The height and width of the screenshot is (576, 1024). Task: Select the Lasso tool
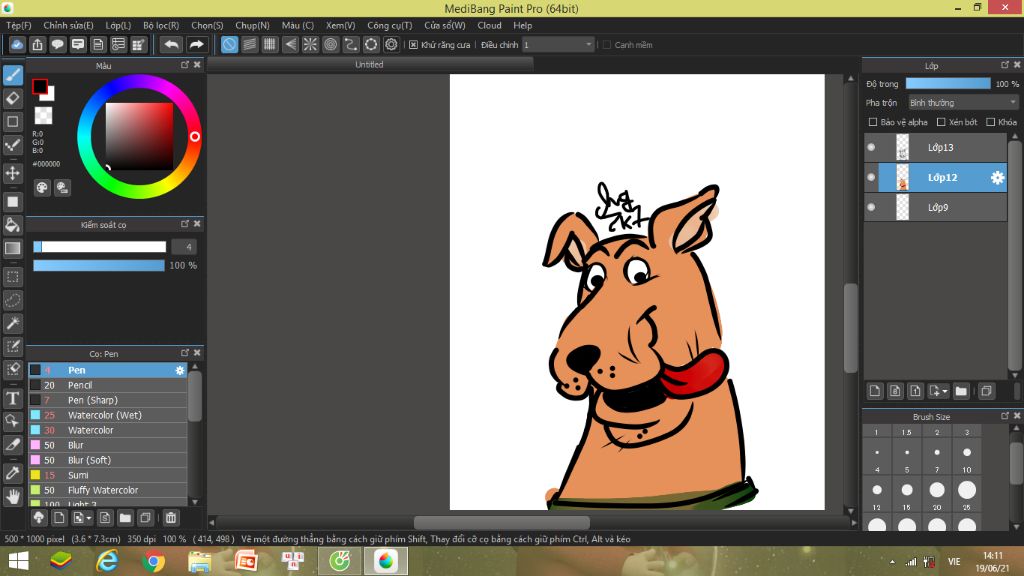12,300
